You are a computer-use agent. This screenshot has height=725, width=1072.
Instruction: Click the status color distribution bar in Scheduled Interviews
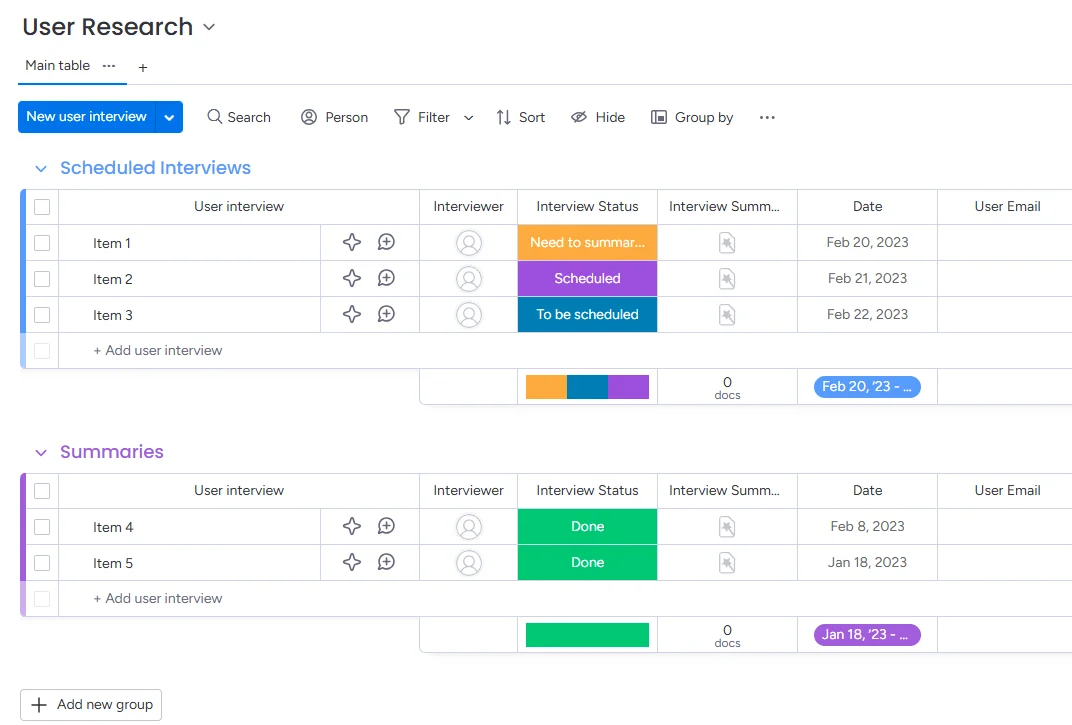click(x=587, y=386)
